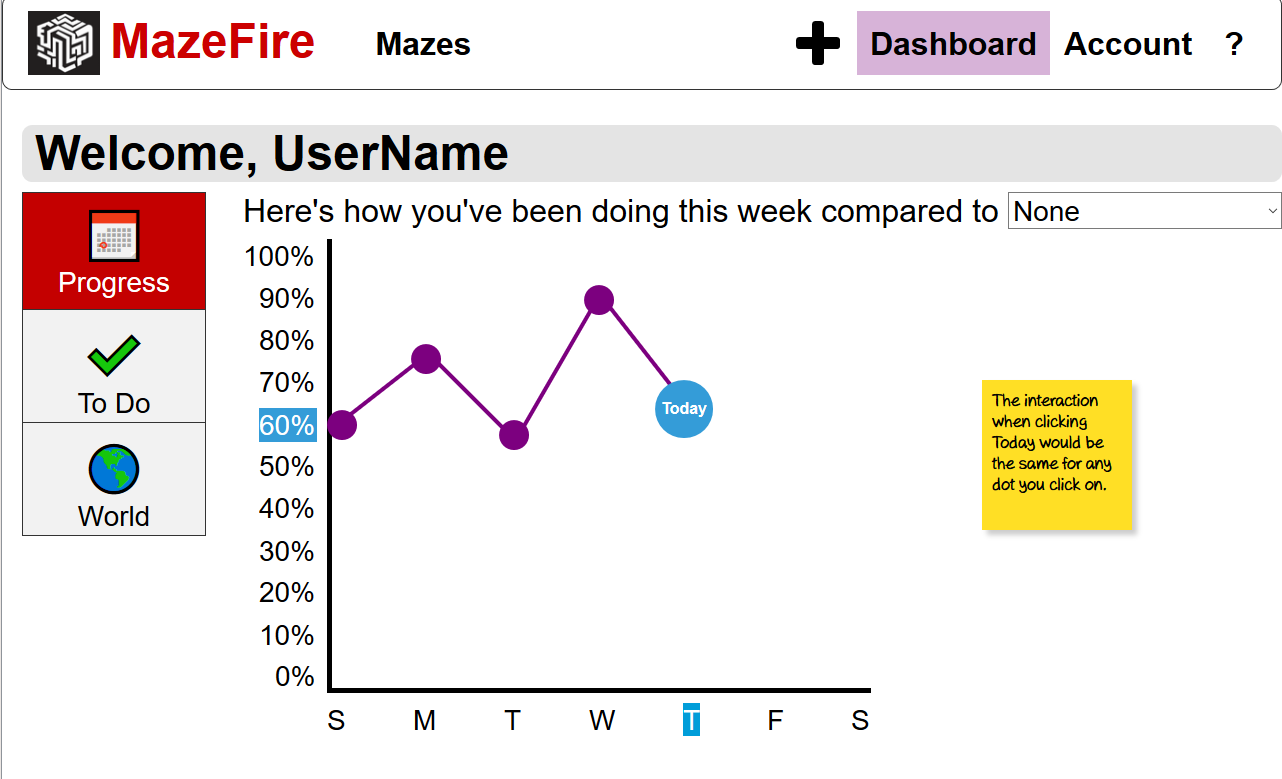Select Tuesday's purple data dot

pos(514,435)
